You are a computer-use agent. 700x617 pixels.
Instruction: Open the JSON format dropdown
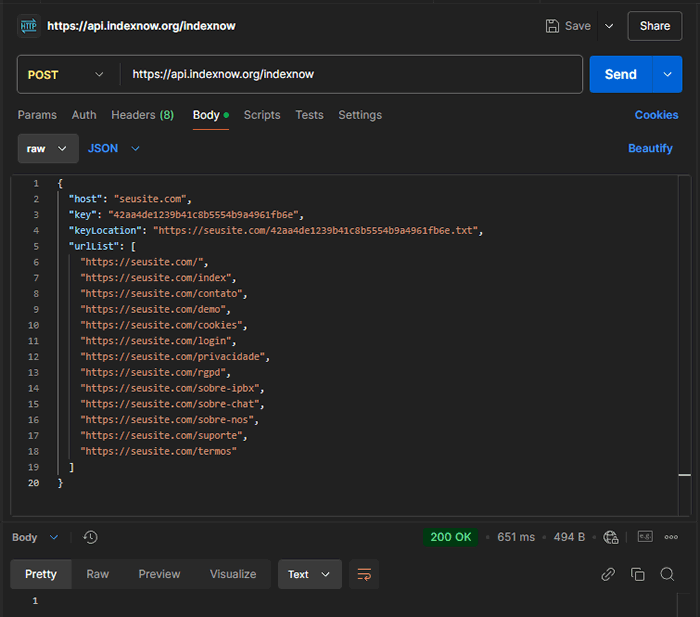[114, 149]
